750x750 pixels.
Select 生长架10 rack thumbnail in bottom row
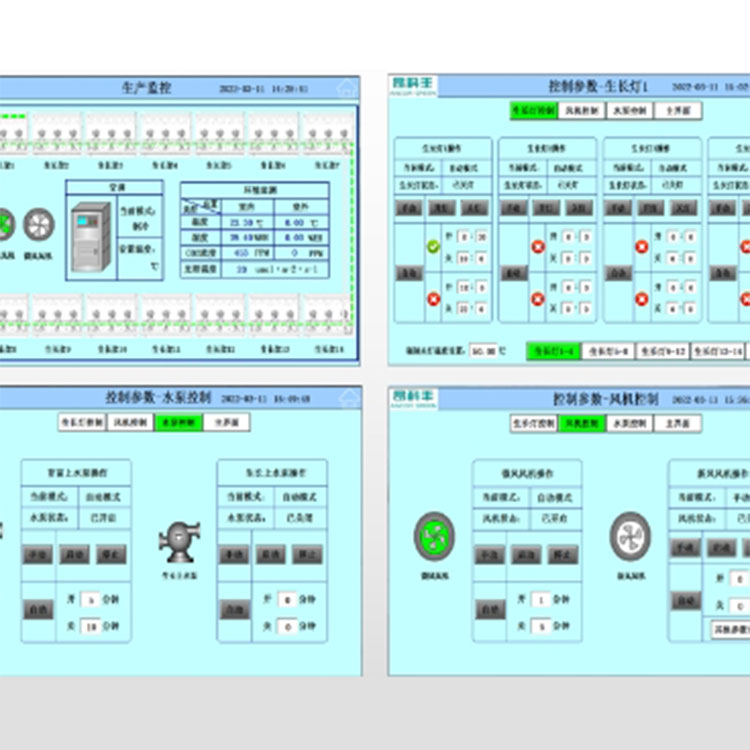[112, 314]
